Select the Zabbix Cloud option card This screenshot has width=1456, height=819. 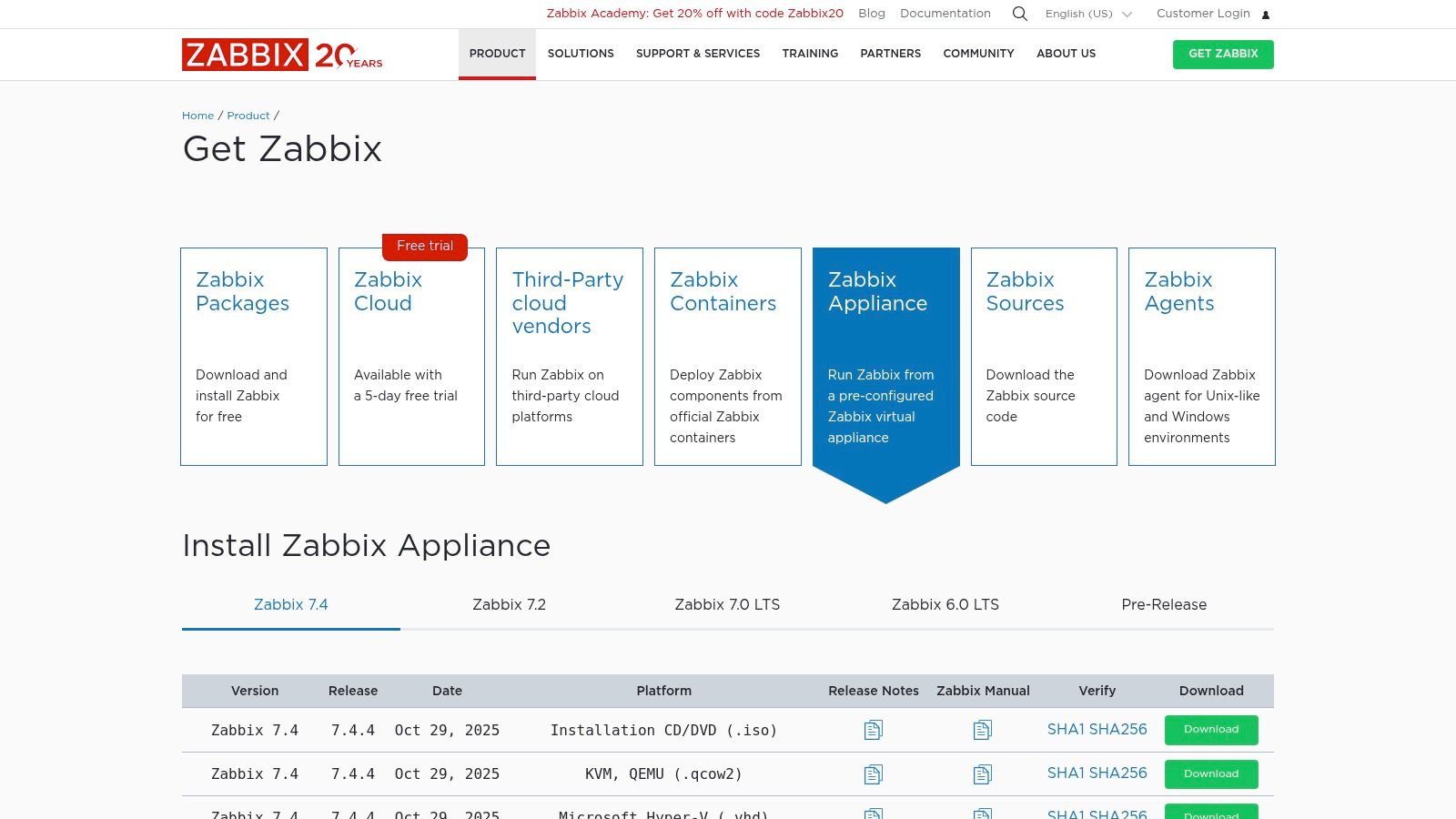411,358
